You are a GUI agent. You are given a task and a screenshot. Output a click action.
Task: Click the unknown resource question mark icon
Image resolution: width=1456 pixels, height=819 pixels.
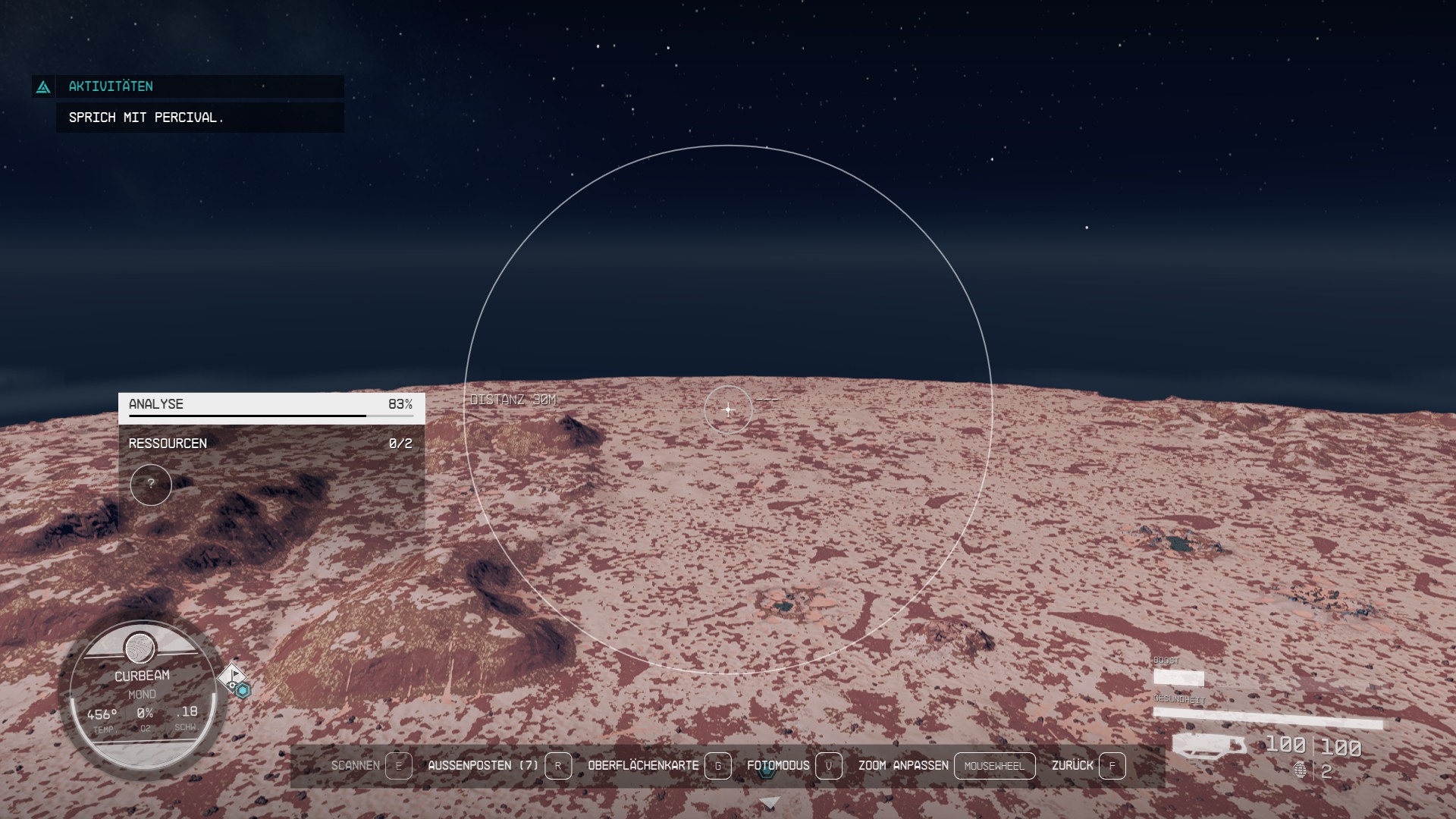point(151,485)
